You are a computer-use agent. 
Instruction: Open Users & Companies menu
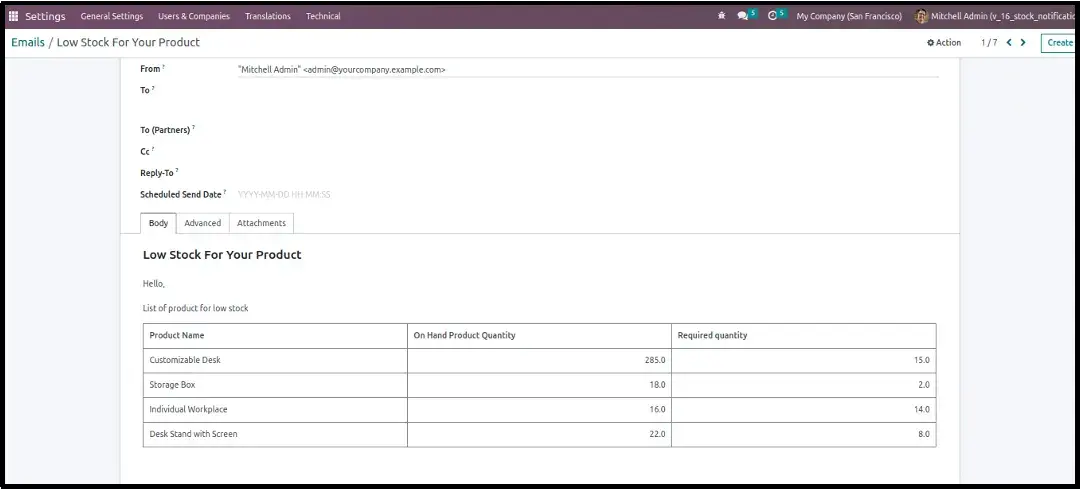coord(194,16)
